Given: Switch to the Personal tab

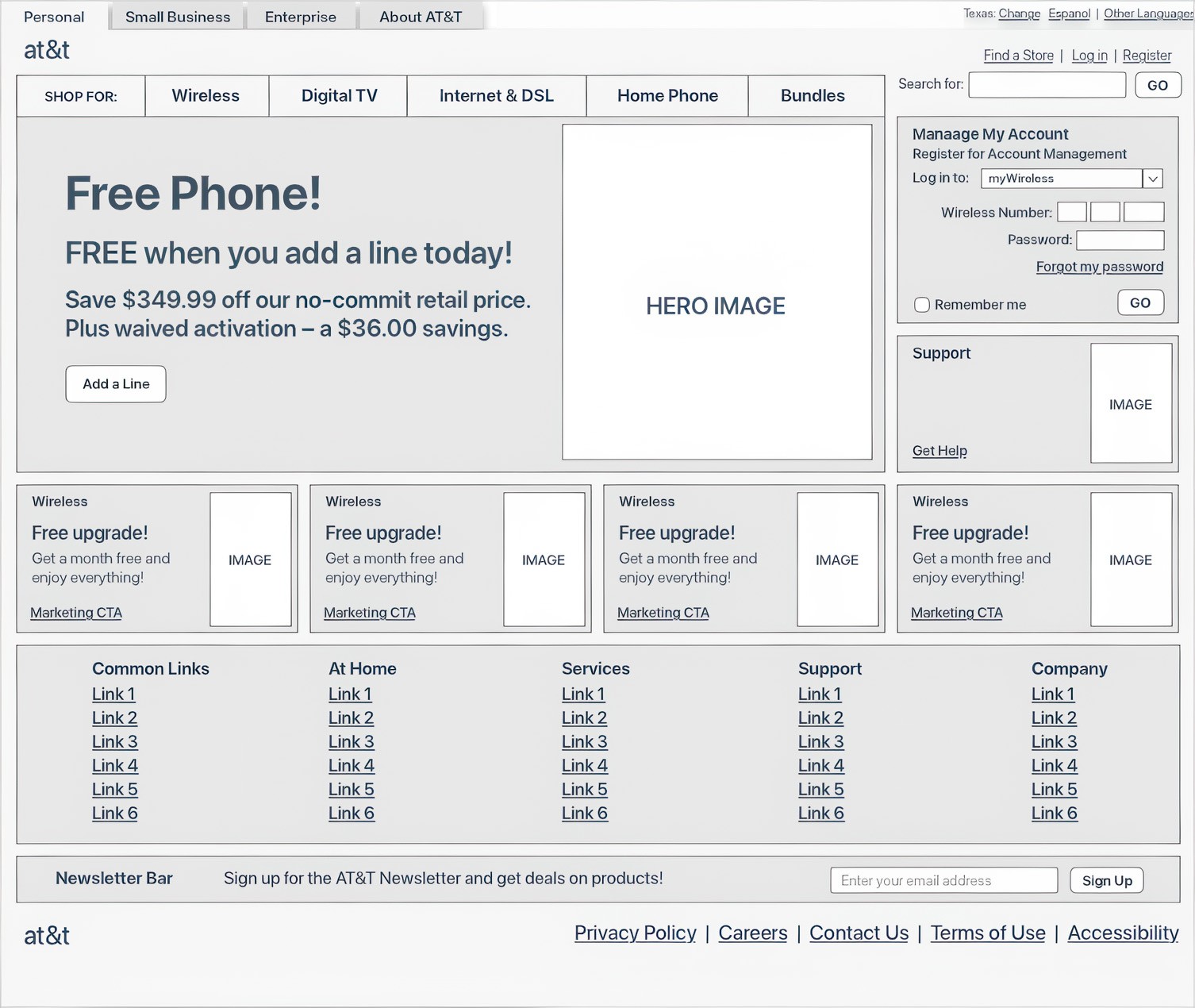Looking at the screenshot, I should 54,17.
